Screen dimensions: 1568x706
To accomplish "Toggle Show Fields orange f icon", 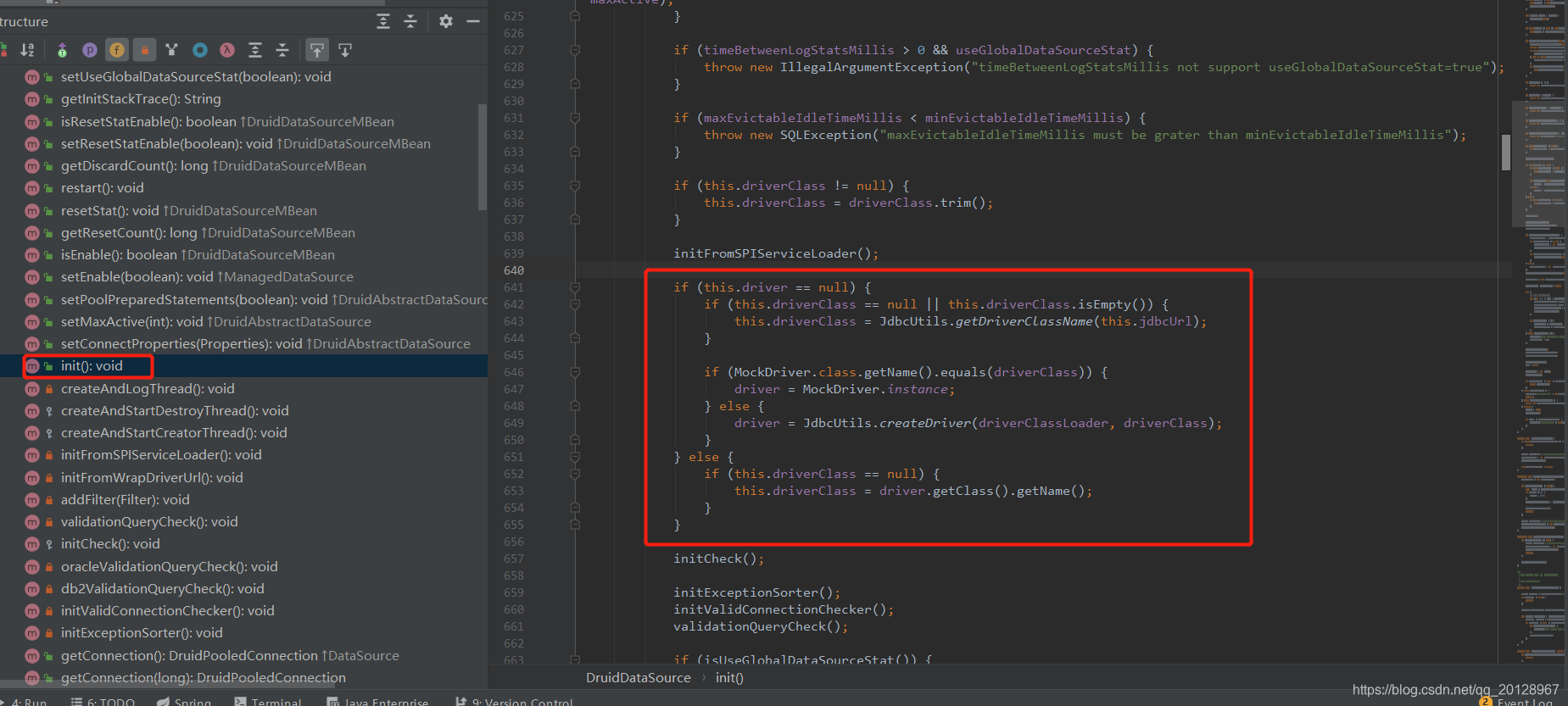I will click(x=117, y=50).
